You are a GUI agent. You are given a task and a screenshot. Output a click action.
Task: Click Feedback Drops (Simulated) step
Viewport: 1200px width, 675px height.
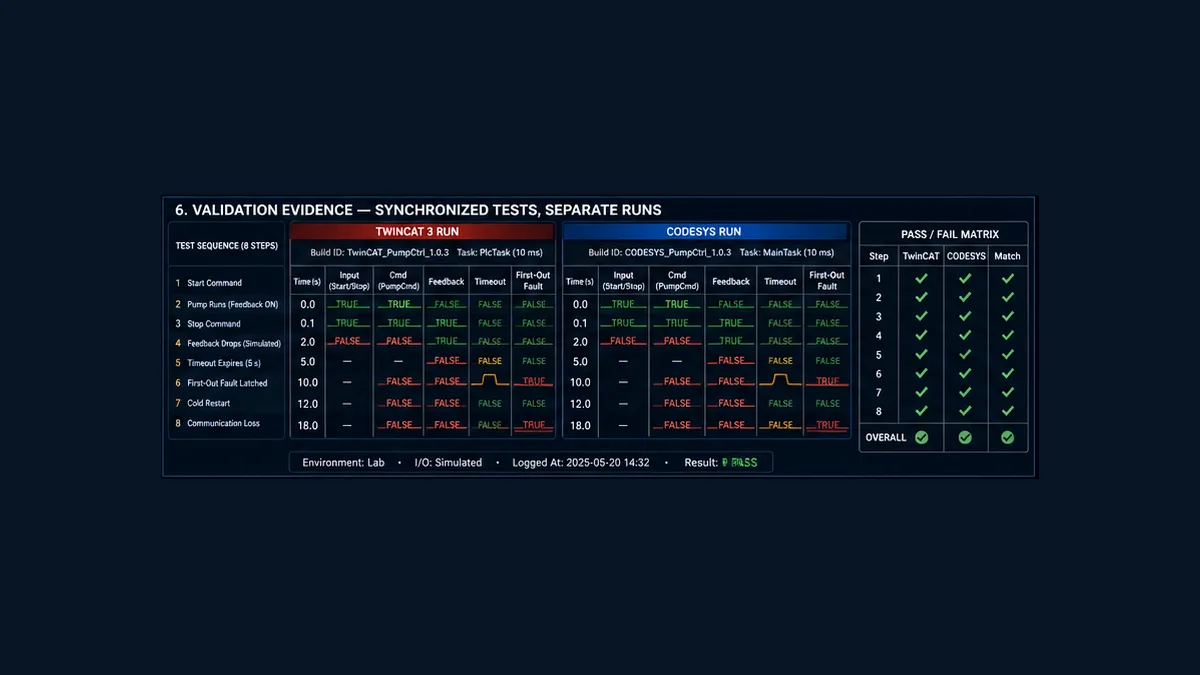pos(227,343)
